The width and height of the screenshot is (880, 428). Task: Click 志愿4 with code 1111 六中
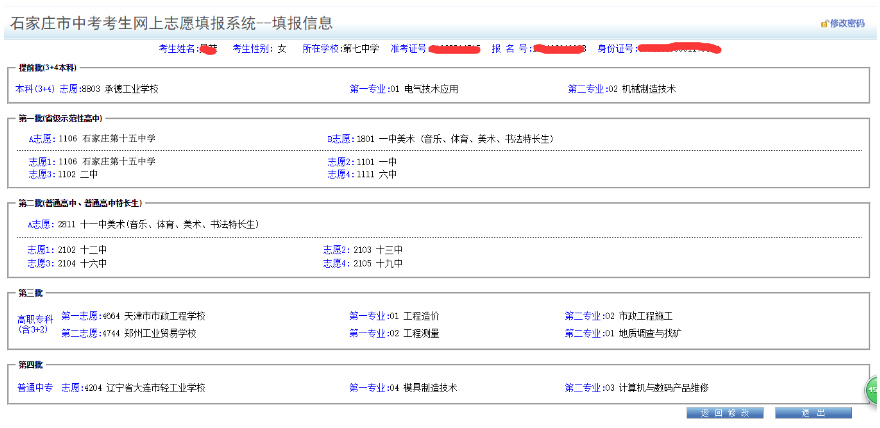click(x=340, y=174)
